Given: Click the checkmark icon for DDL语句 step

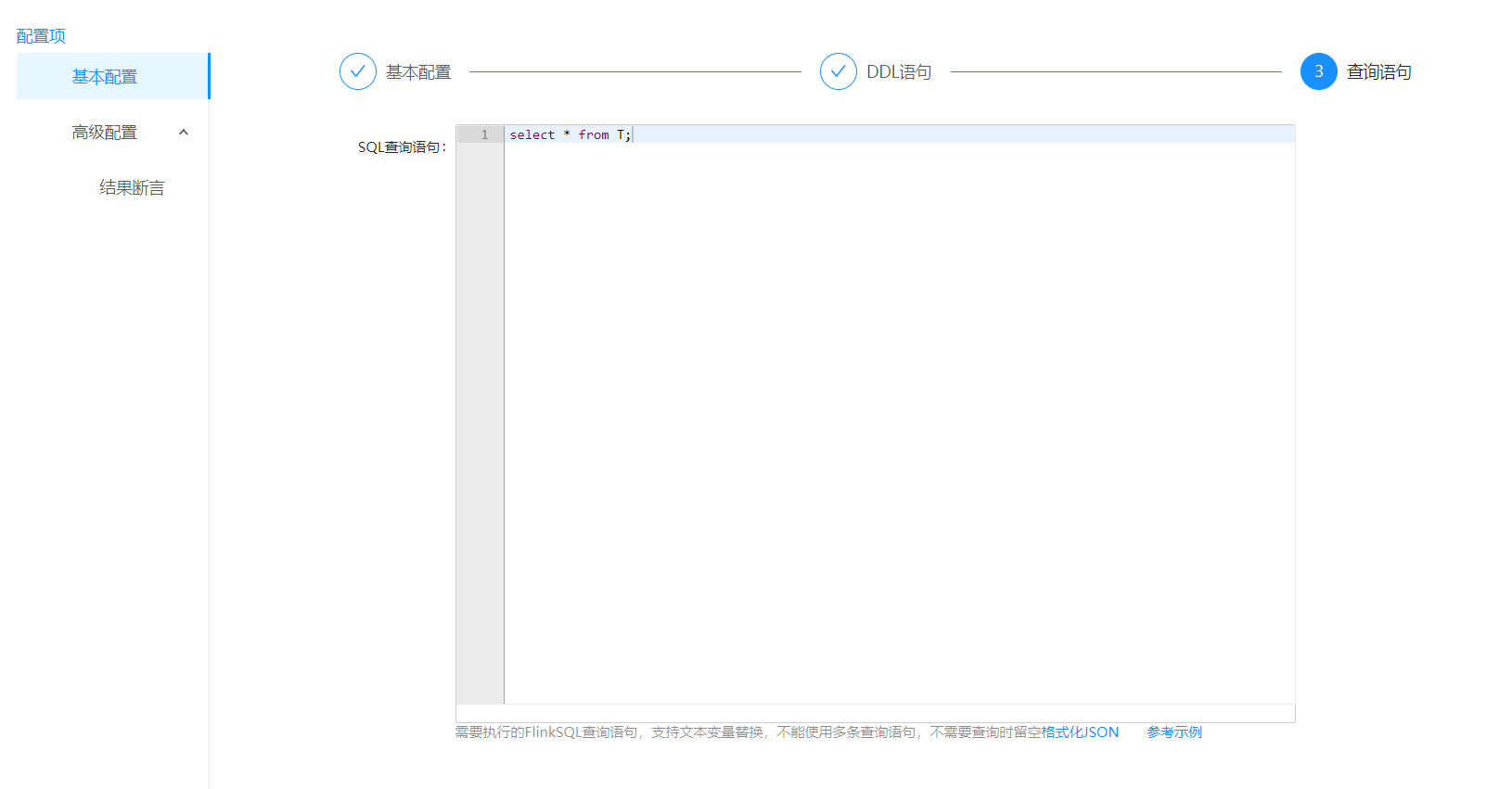Looking at the screenshot, I should pos(838,71).
